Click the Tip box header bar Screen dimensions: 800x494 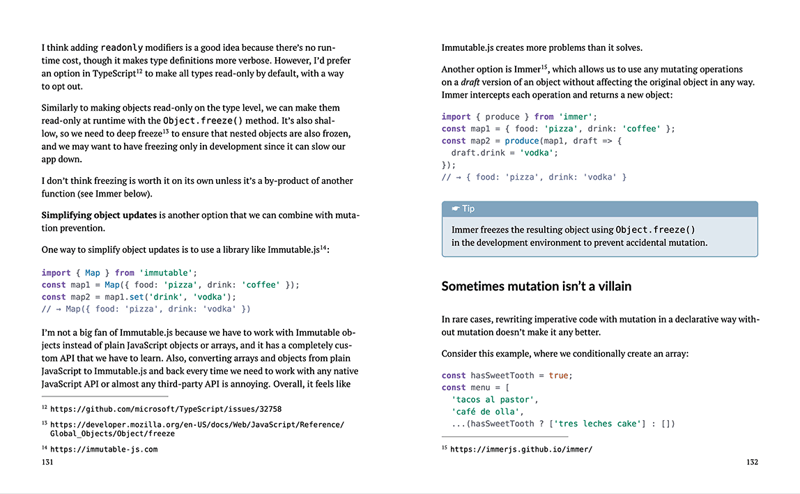[599, 209]
